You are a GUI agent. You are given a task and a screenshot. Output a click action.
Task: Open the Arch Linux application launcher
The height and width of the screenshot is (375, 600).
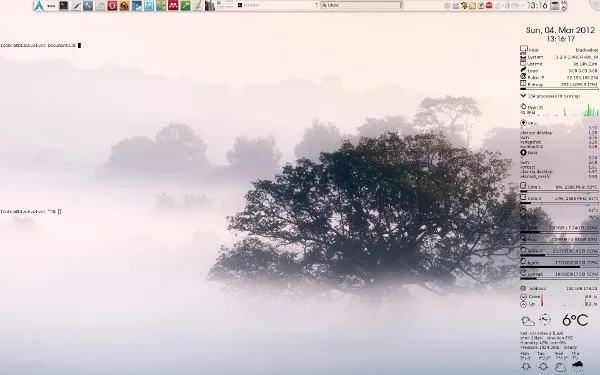39,5
